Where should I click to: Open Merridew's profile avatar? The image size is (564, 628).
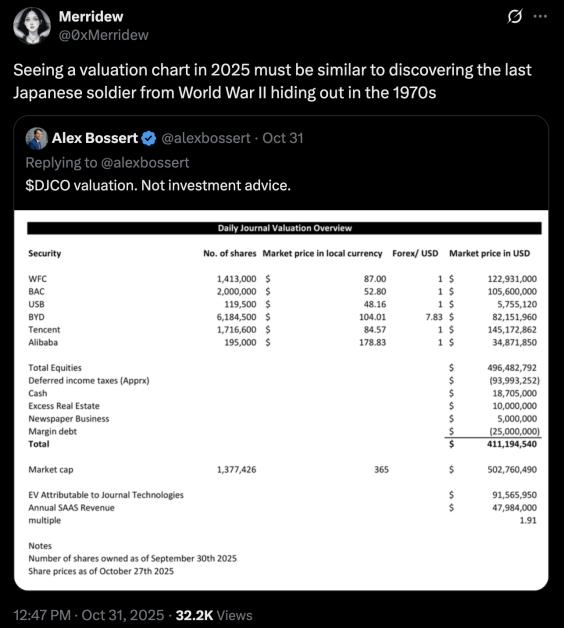click(x=32, y=26)
